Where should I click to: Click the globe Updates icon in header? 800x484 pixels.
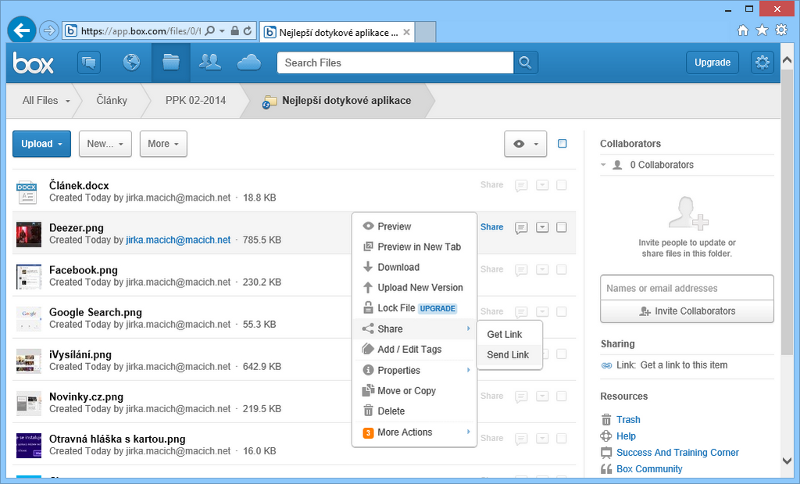click(x=131, y=63)
